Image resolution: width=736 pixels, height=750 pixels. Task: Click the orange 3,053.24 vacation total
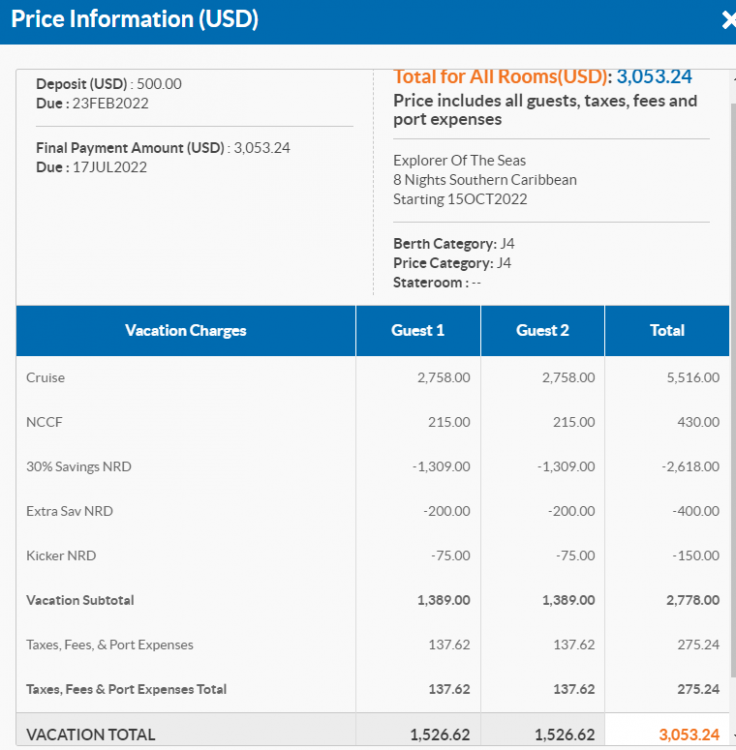point(688,735)
